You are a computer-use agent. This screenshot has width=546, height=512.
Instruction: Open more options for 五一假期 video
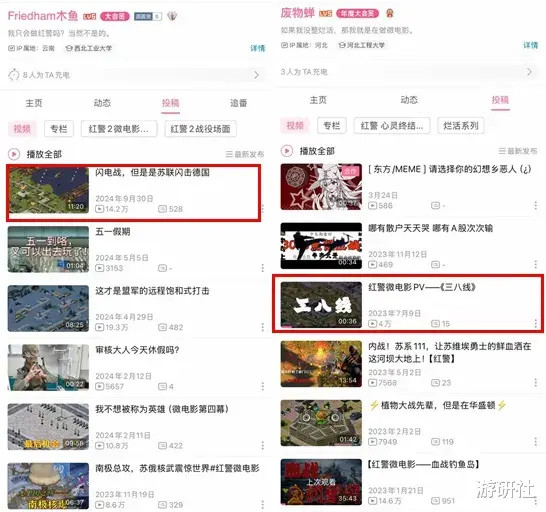(263, 268)
